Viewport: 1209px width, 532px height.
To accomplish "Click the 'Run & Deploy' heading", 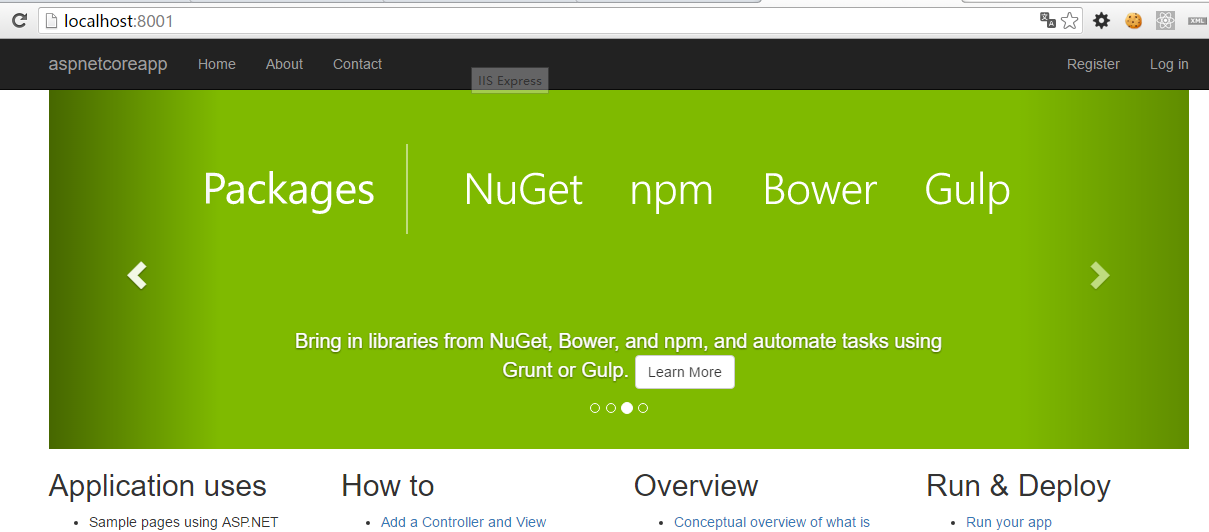I will tap(1019, 486).
